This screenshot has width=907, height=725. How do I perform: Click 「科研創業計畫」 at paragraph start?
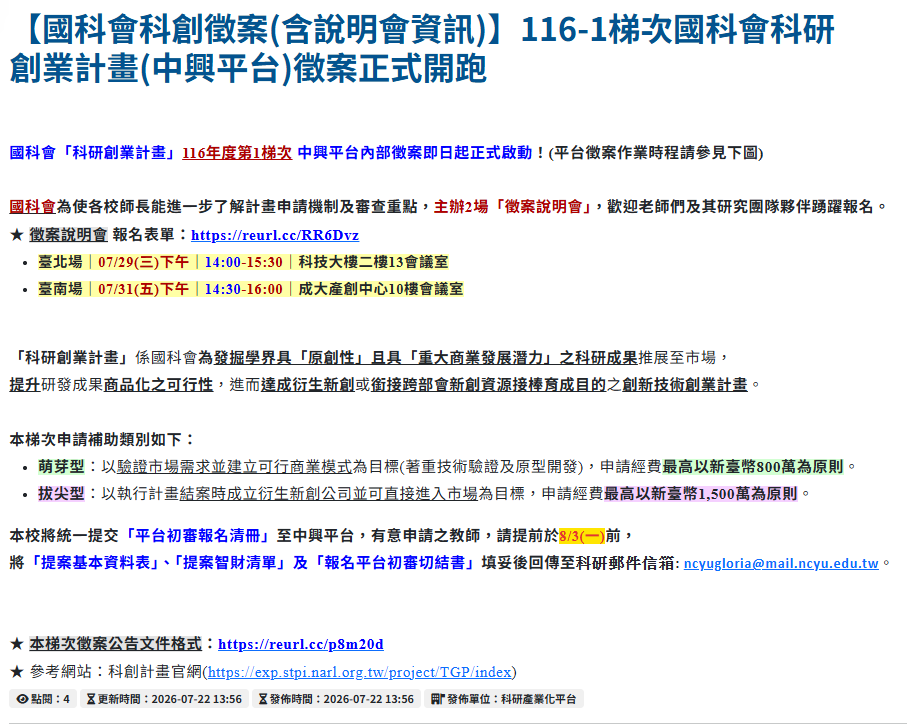(x=72, y=358)
